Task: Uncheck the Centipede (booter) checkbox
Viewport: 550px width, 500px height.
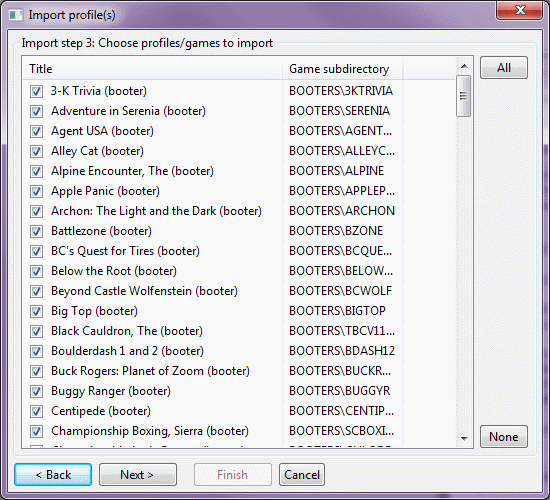Action: coord(36,411)
